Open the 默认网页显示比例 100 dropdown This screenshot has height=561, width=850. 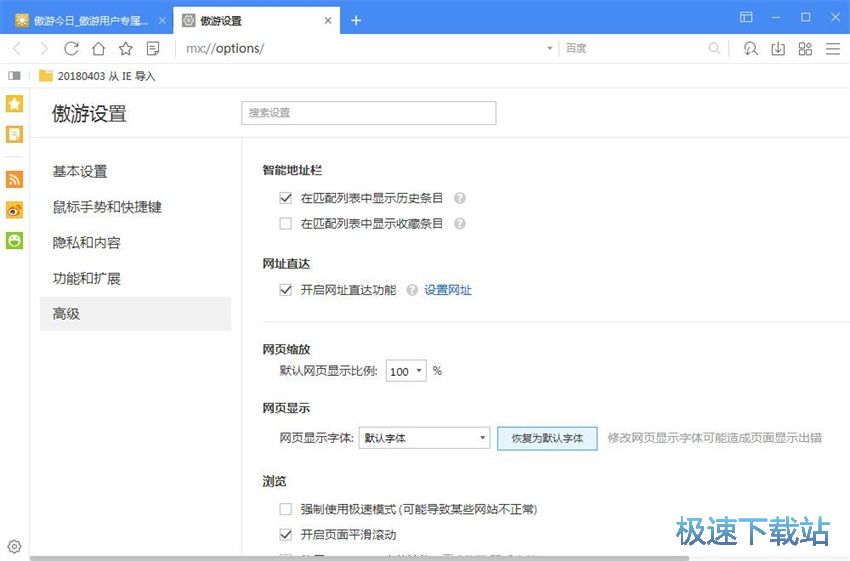[406, 371]
